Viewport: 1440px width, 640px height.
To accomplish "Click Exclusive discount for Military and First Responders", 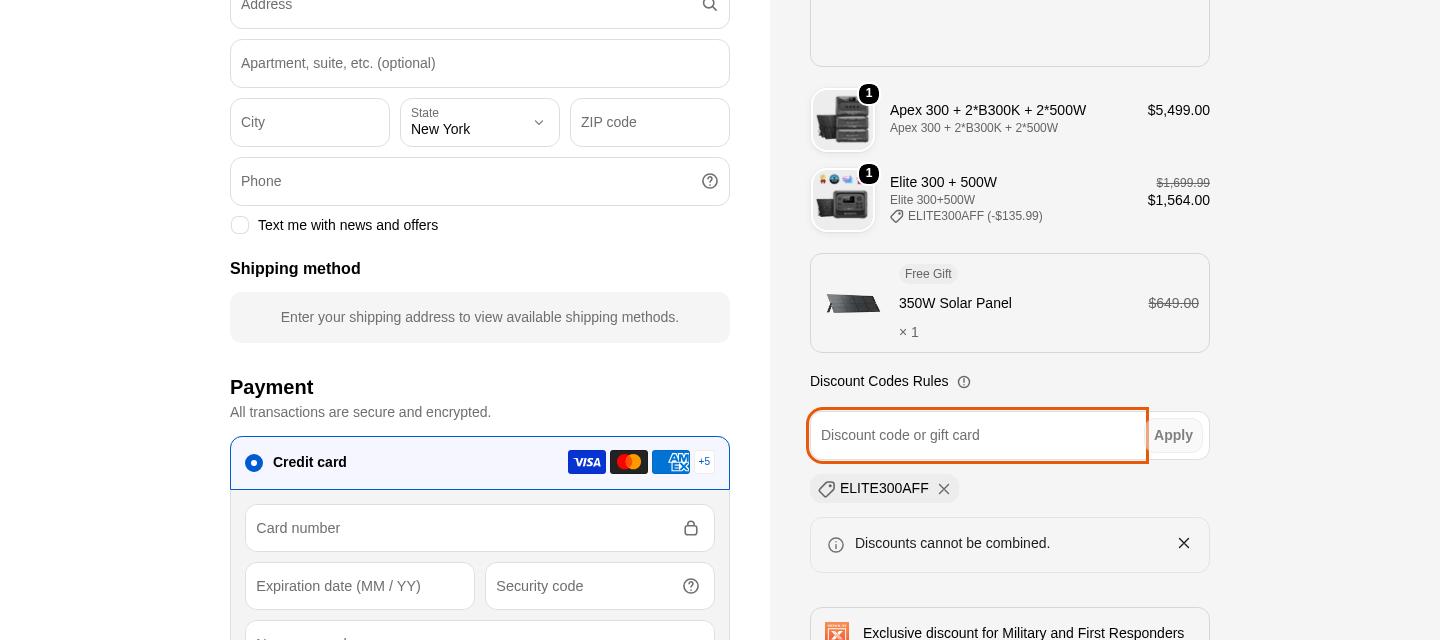I will click(x=1023, y=633).
